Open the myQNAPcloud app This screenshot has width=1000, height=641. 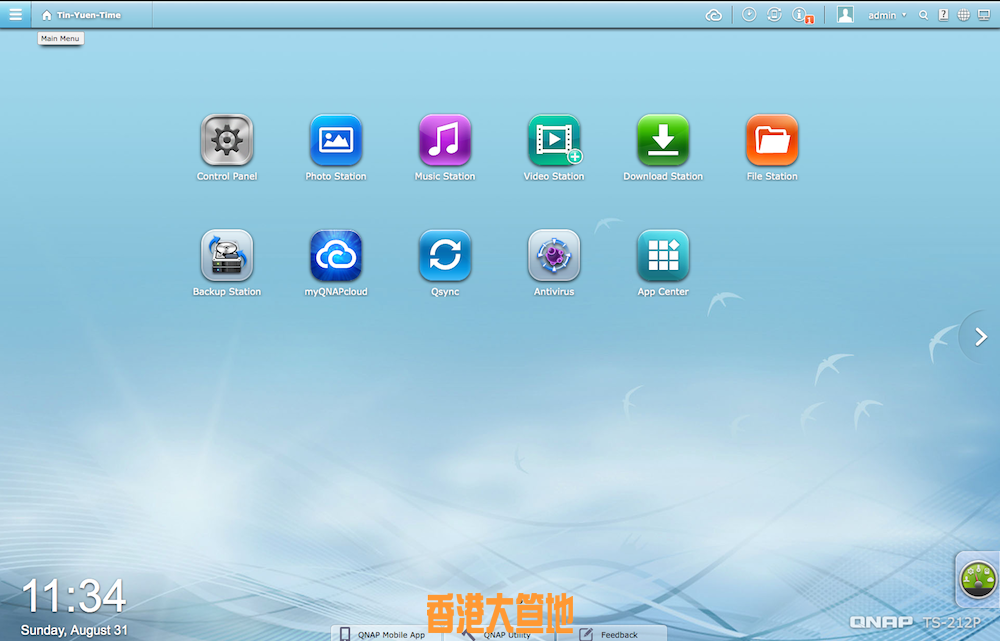coord(336,263)
